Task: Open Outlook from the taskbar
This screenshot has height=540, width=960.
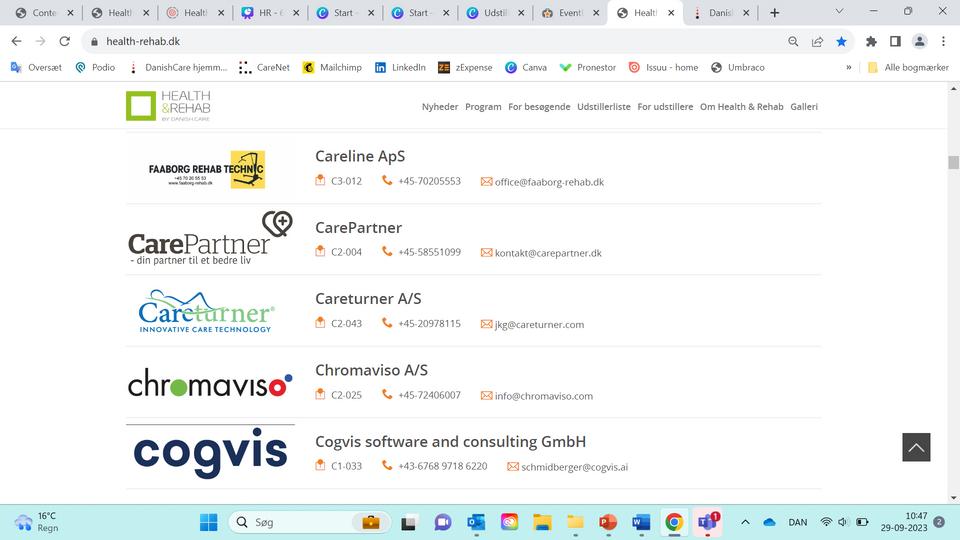Action: point(476,522)
